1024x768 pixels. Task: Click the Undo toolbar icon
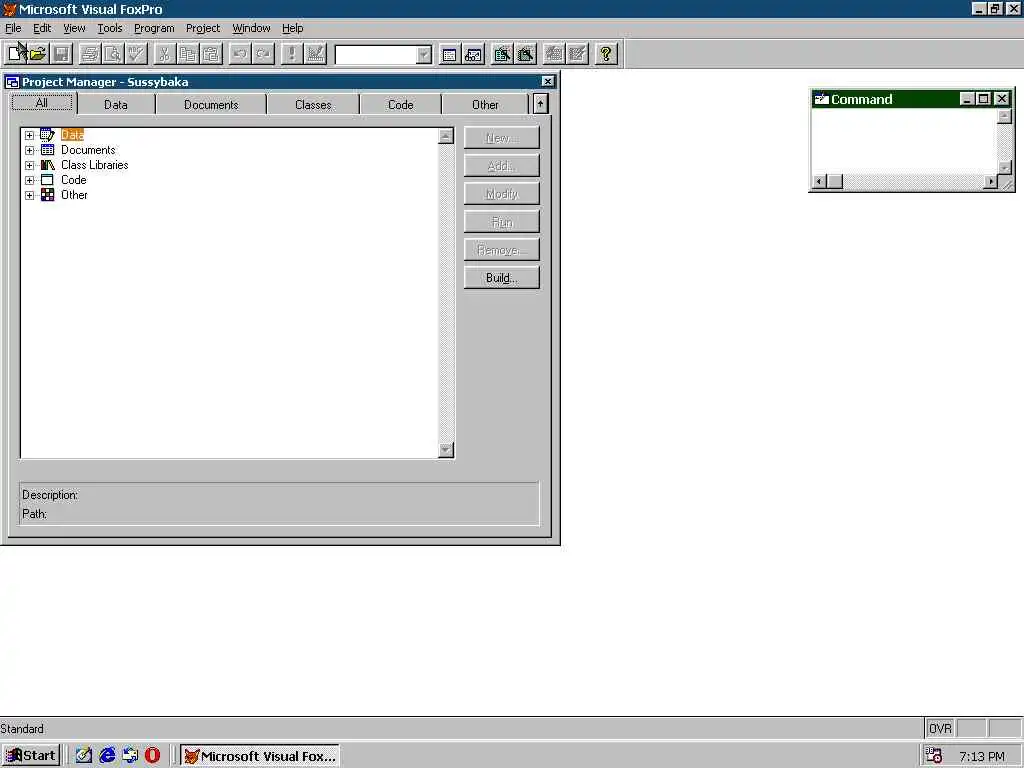point(240,54)
